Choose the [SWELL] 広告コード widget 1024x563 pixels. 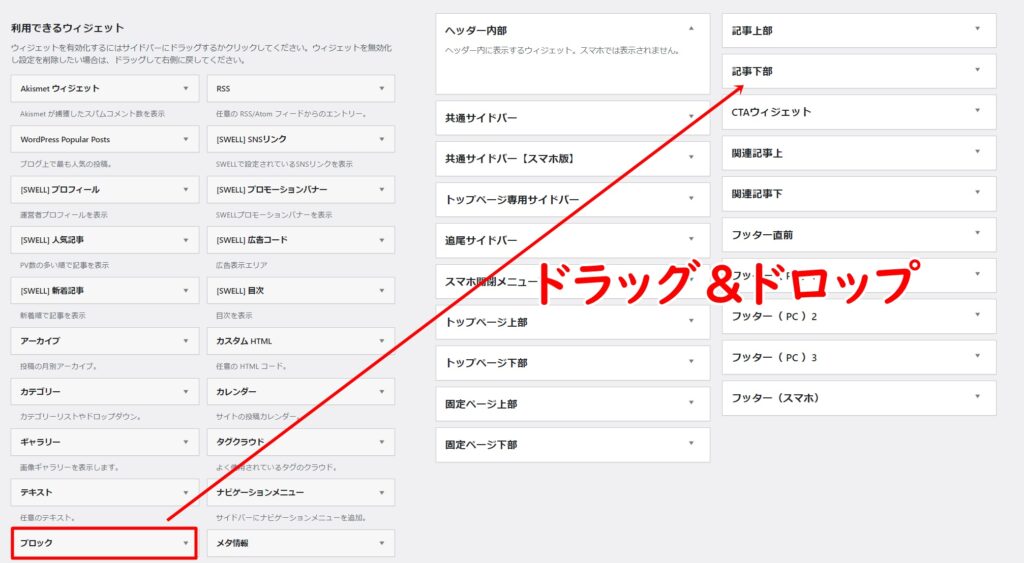tap(300, 240)
